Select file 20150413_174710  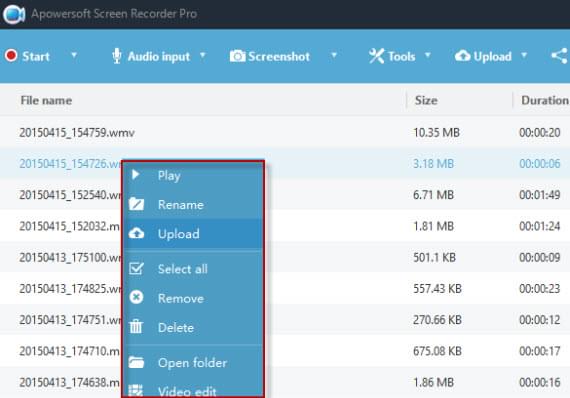click(x=69, y=351)
